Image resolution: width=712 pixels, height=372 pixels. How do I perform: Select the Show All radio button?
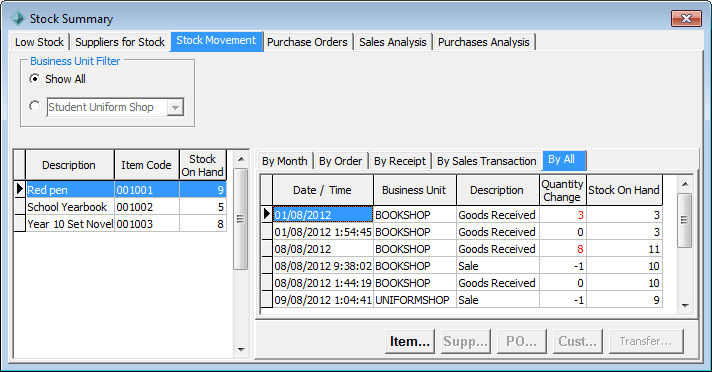coord(35,79)
